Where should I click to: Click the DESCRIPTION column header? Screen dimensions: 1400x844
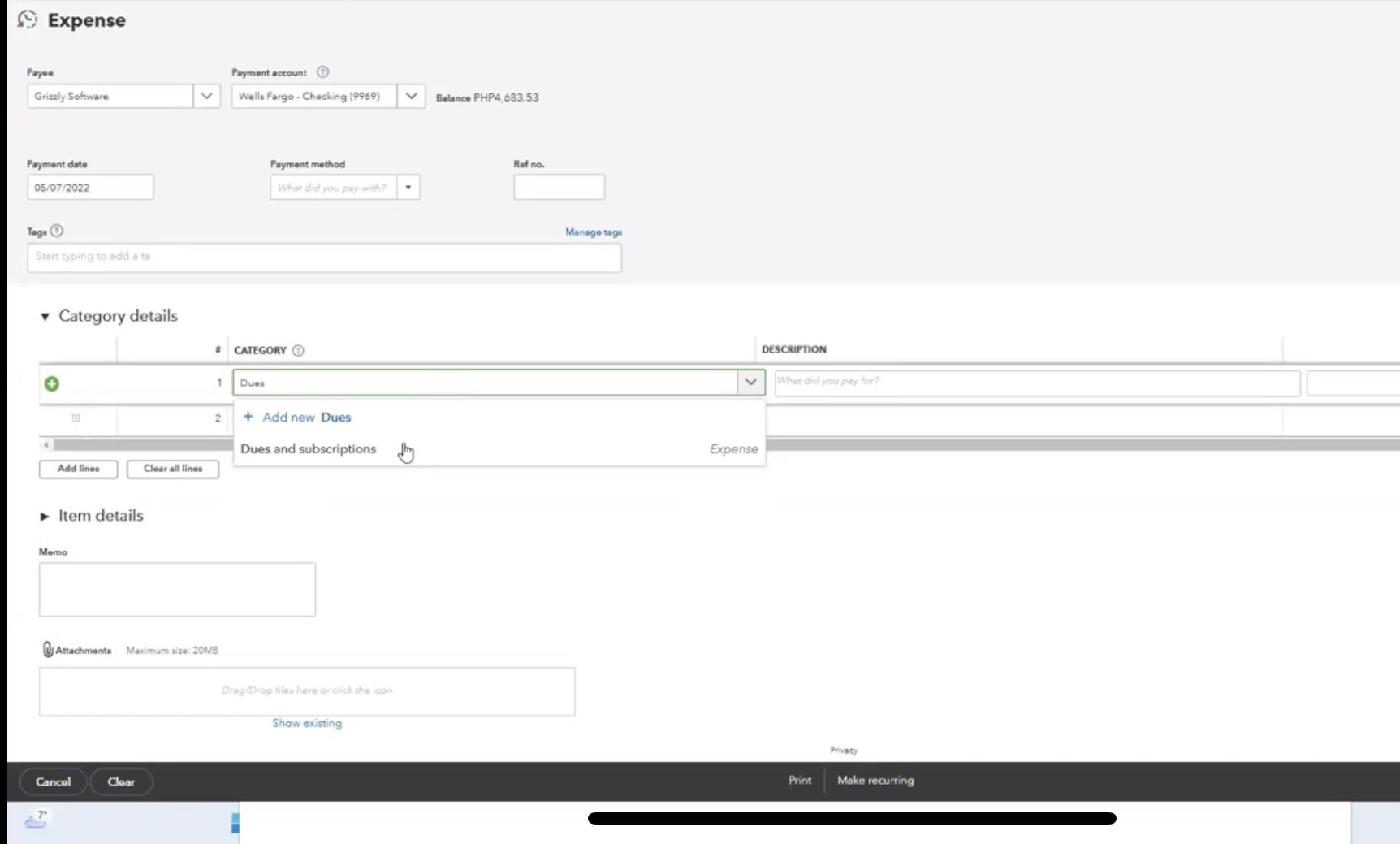pos(794,349)
